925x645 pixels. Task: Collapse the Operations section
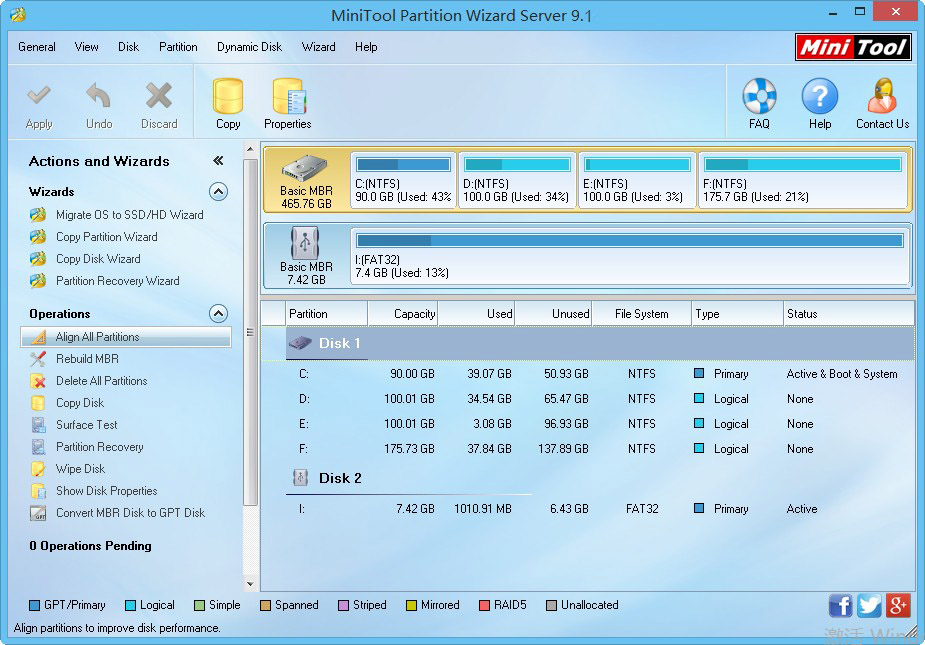[218, 313]
